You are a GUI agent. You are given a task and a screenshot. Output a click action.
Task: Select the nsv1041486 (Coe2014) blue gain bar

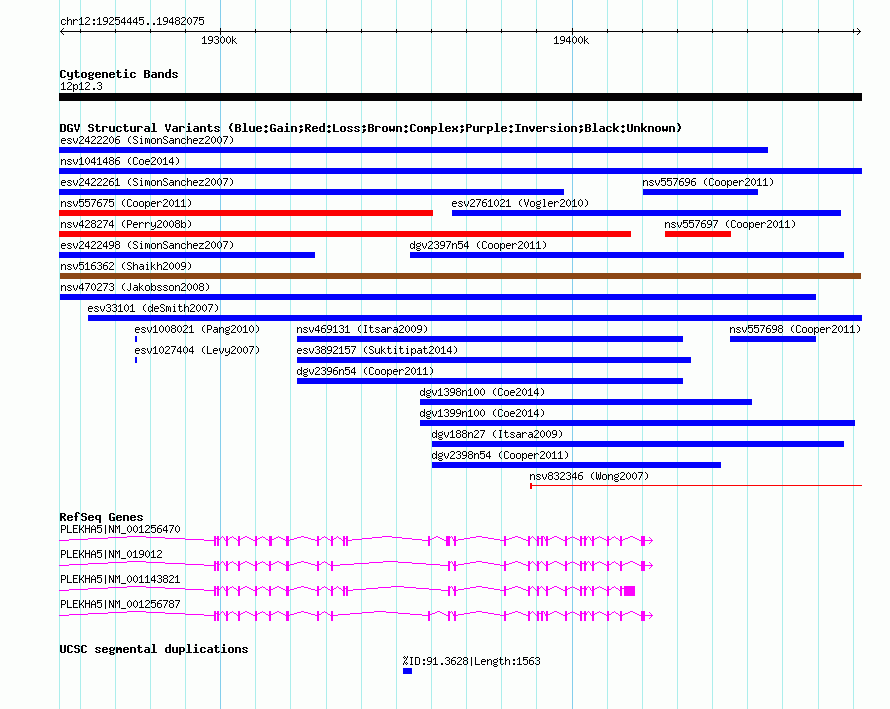[460, 171]
